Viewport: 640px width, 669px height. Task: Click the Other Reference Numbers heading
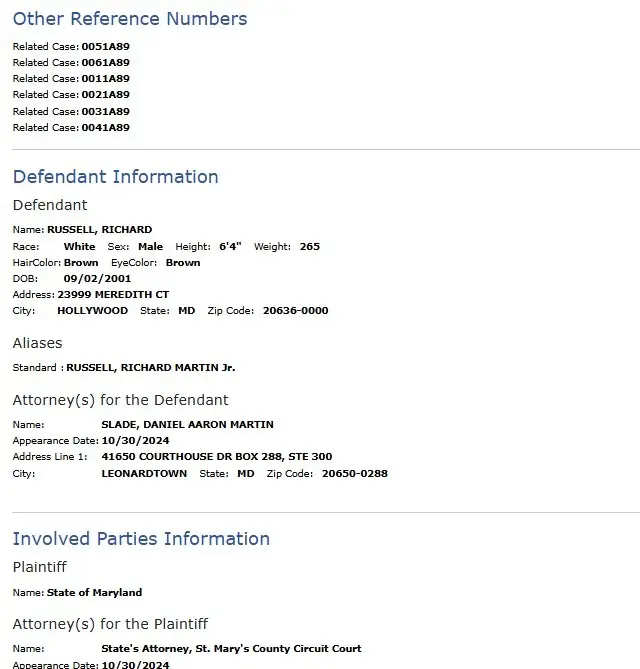click(x=130, y=19)
